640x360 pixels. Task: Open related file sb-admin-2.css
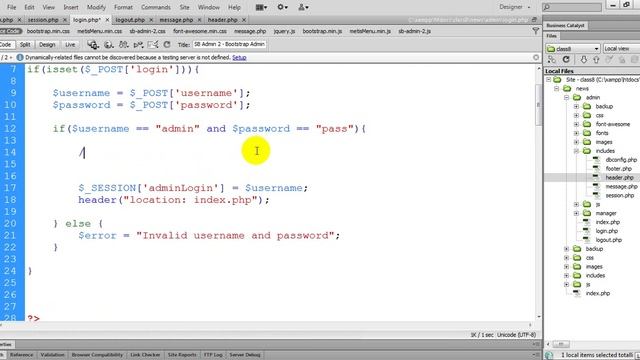point(147,31)
